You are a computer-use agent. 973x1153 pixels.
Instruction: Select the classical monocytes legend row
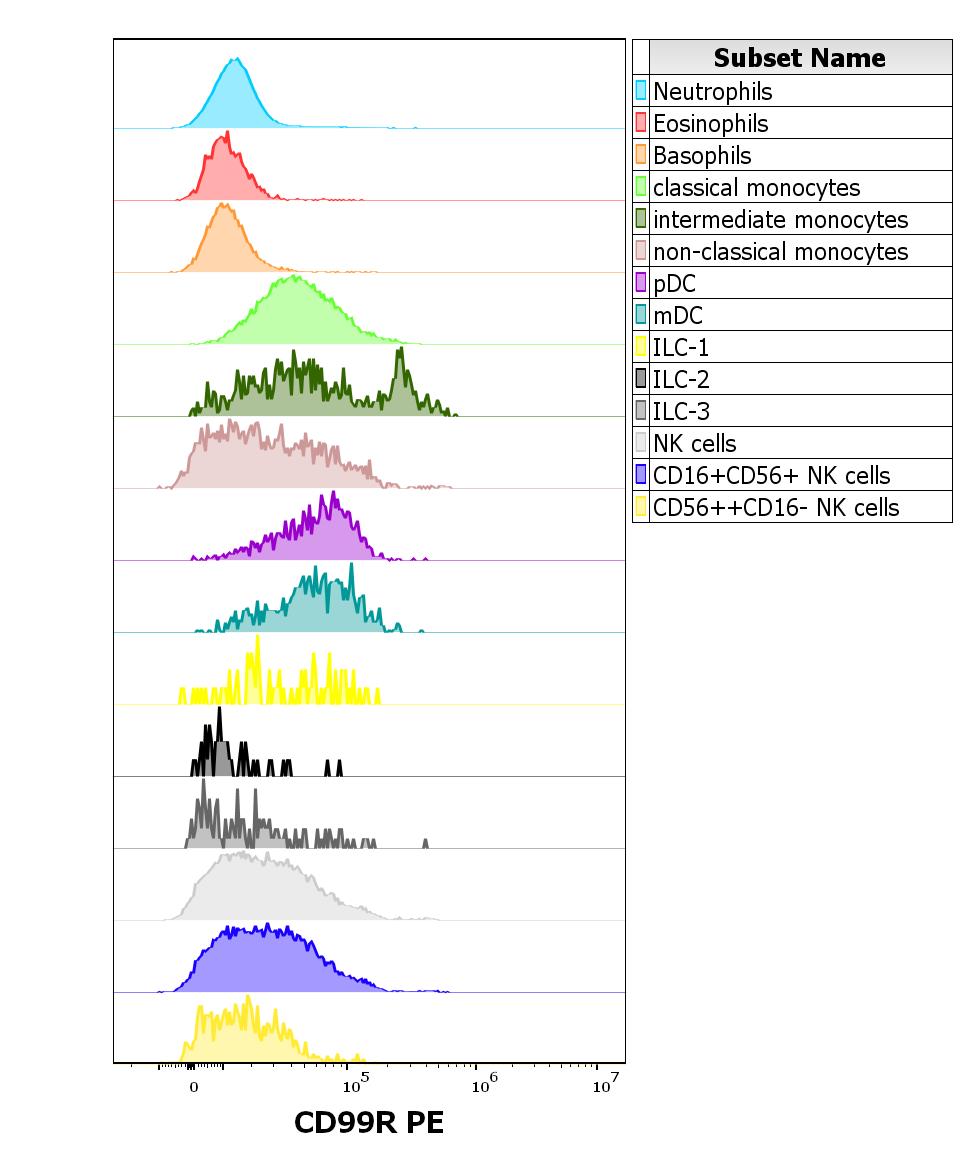point(792,187)
